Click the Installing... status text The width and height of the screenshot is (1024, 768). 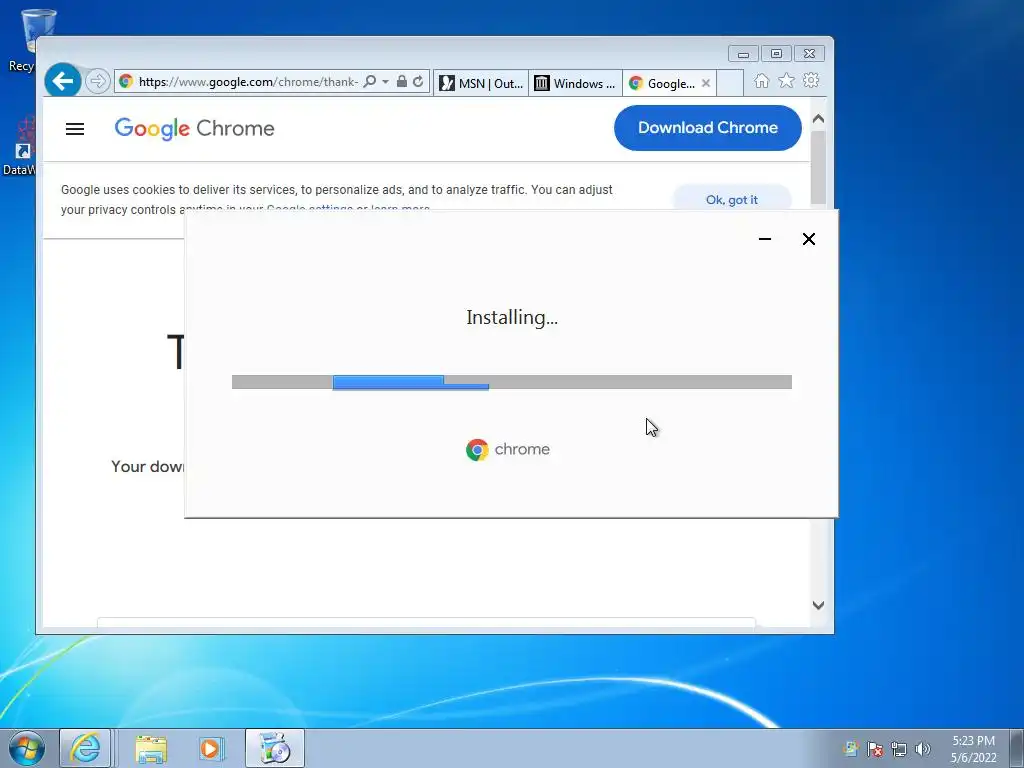point(512,317)
